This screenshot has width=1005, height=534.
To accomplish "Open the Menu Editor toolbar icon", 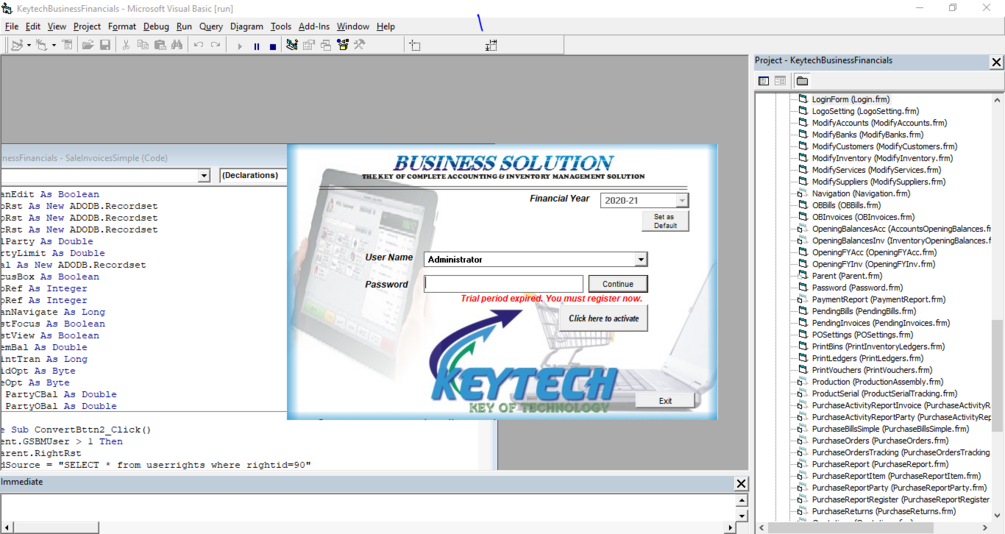I will pyautogui.click(x=67, y=45).
